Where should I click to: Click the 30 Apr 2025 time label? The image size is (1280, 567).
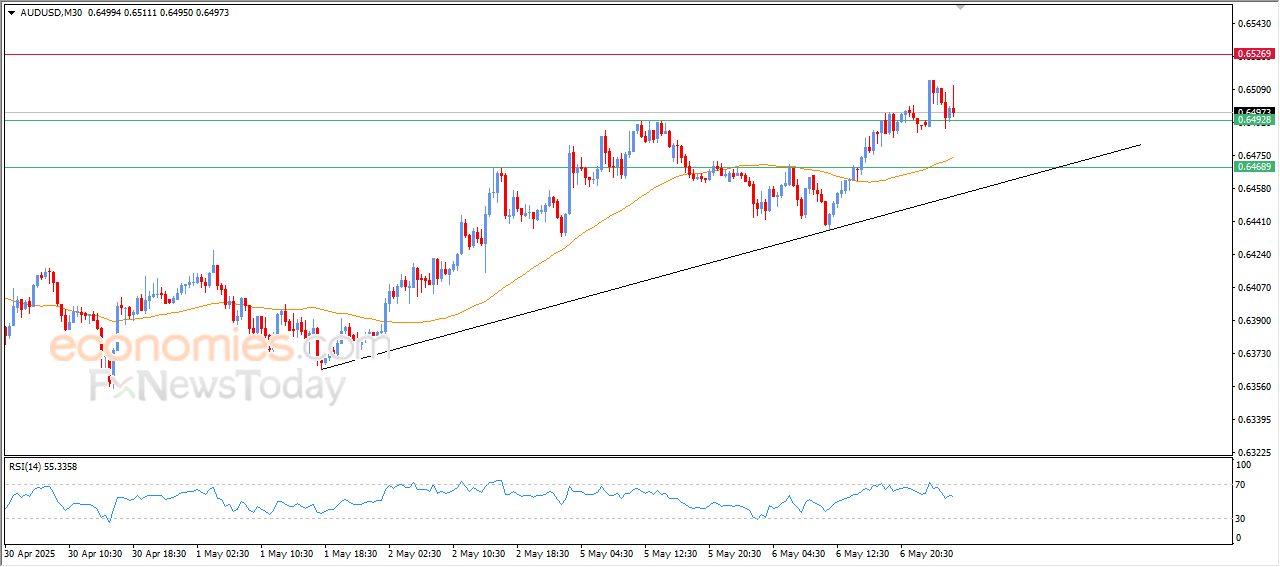point(29,553)
